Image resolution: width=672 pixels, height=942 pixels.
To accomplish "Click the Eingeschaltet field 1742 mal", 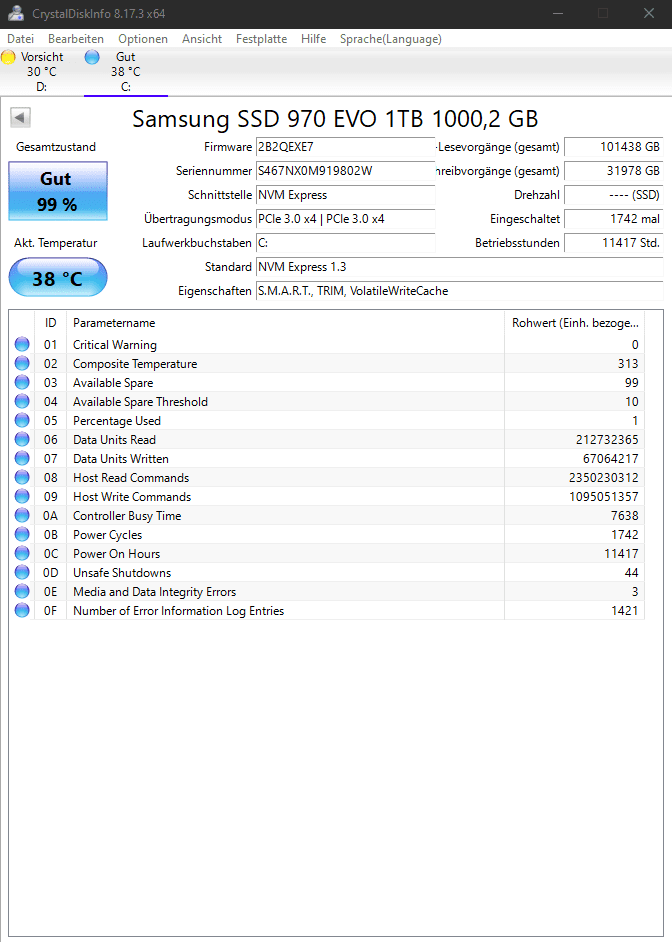I will point(614,219).
